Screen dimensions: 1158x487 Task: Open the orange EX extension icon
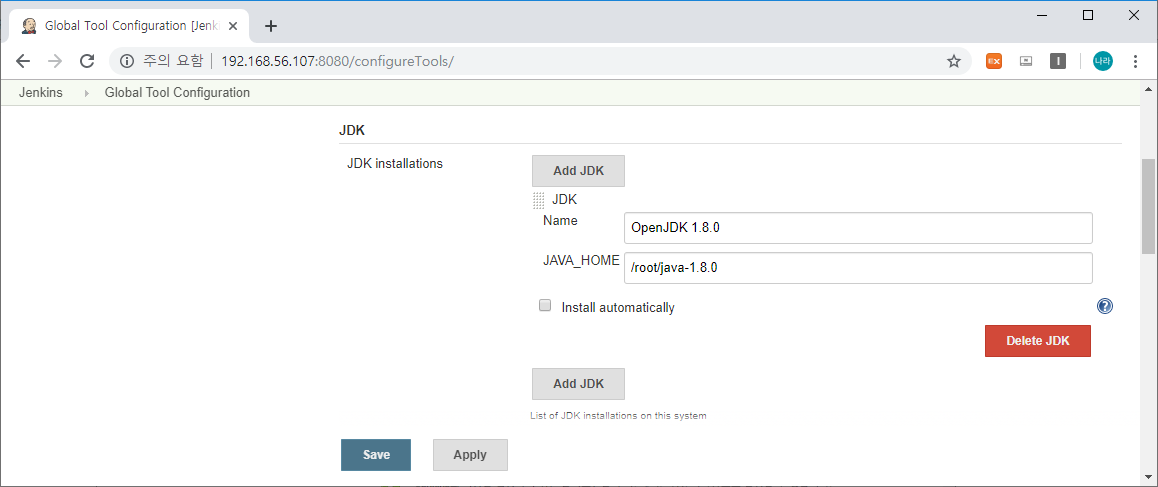coord(993,61)
